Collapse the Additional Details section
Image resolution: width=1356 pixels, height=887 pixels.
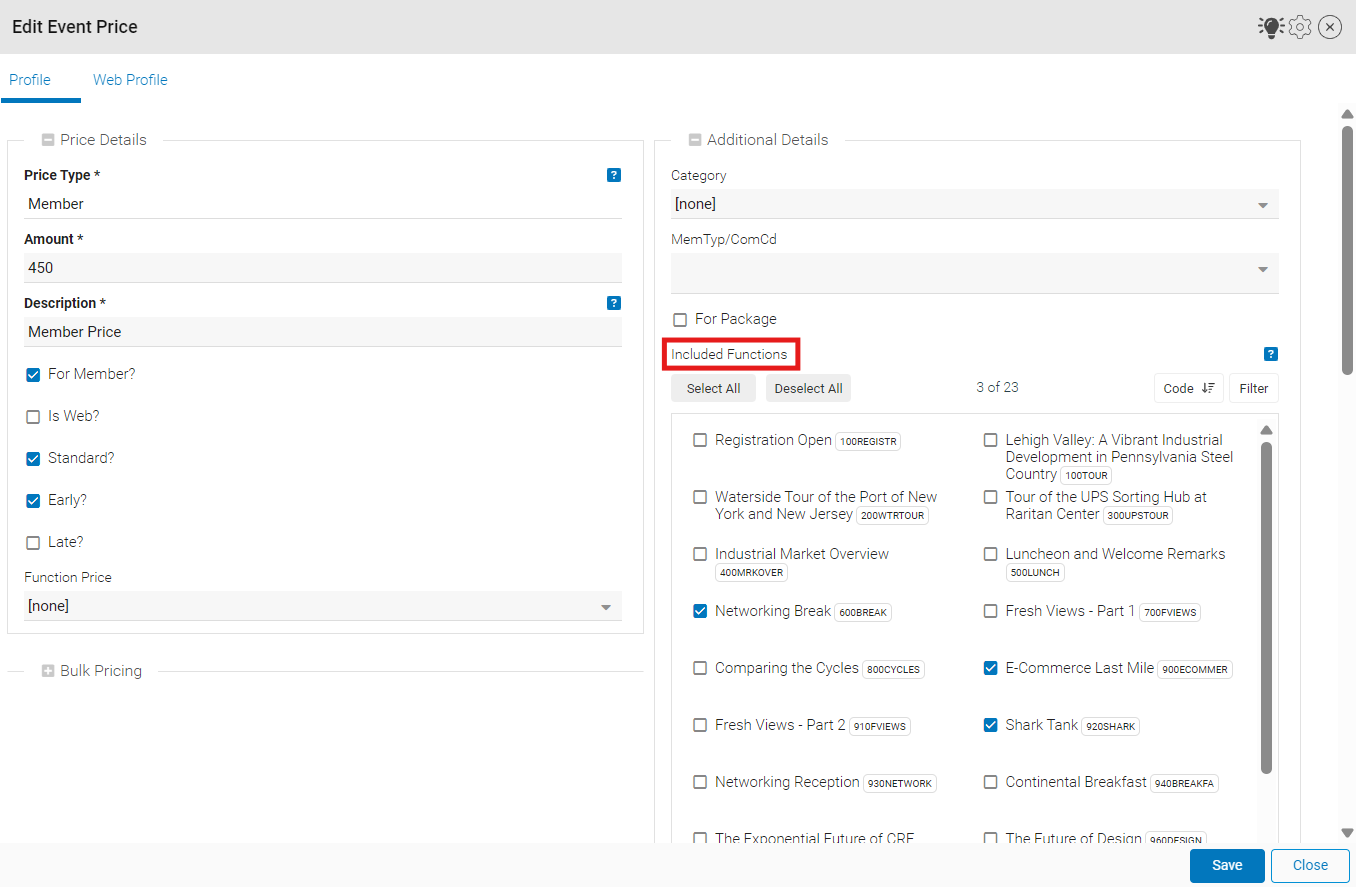pyautogui.click(x=695, y=140)
